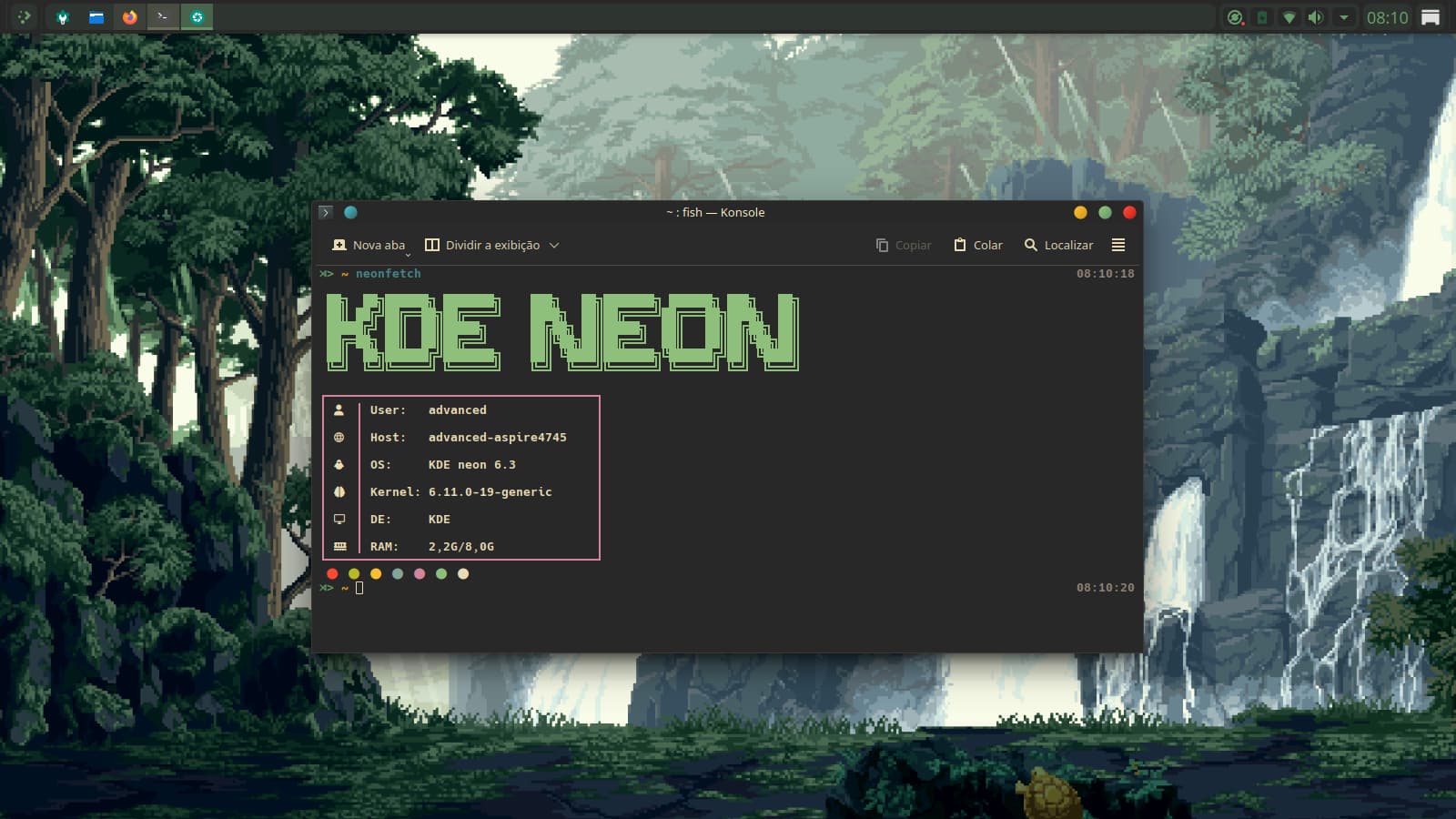
Task: Paste text using Colar button
Action: click(x=978, y=245)
